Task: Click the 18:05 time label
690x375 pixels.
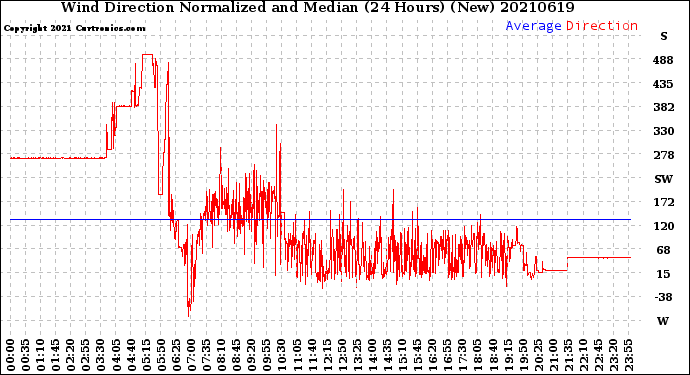Action: pos(479,355)
